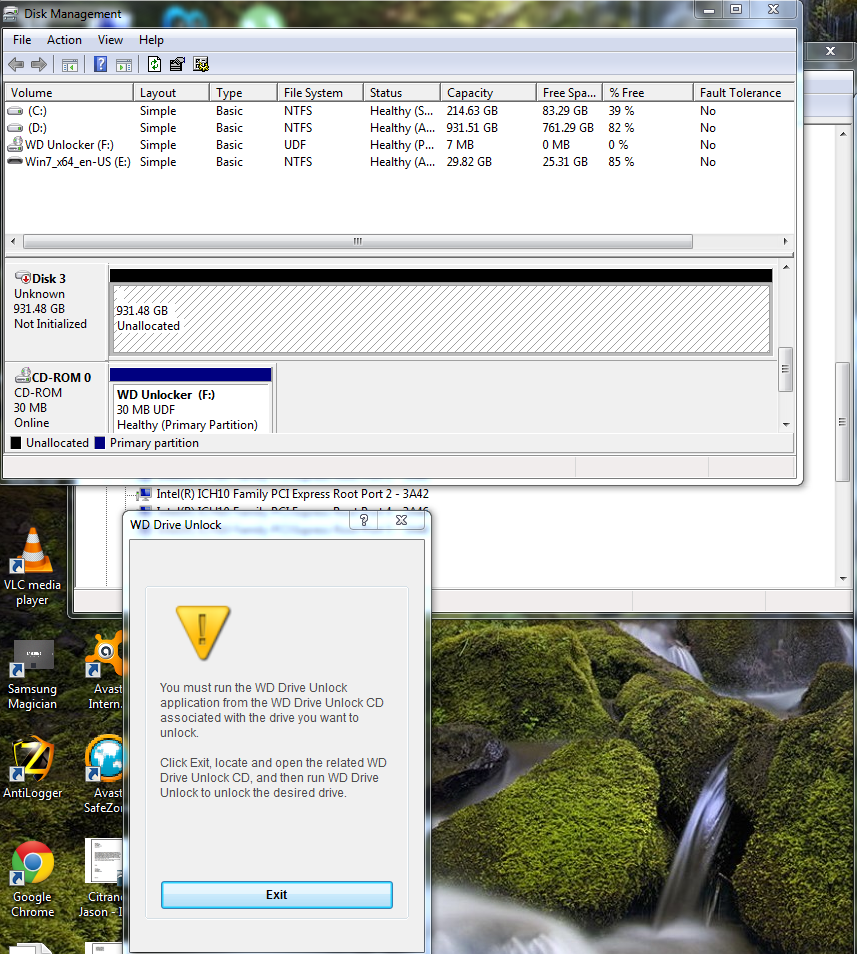The image size is (857, 954).
Task: Click the Refresh toolbar icon
Action: 154,64
